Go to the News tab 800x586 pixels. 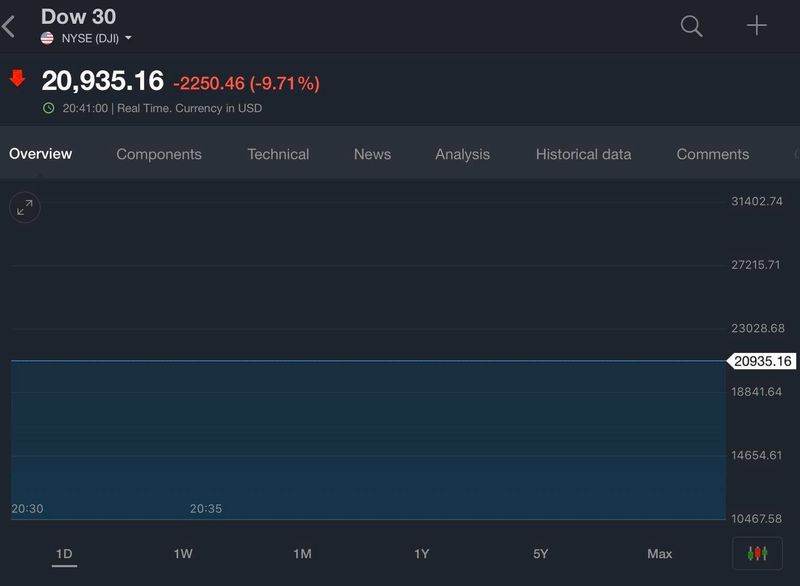click(372, 154)
